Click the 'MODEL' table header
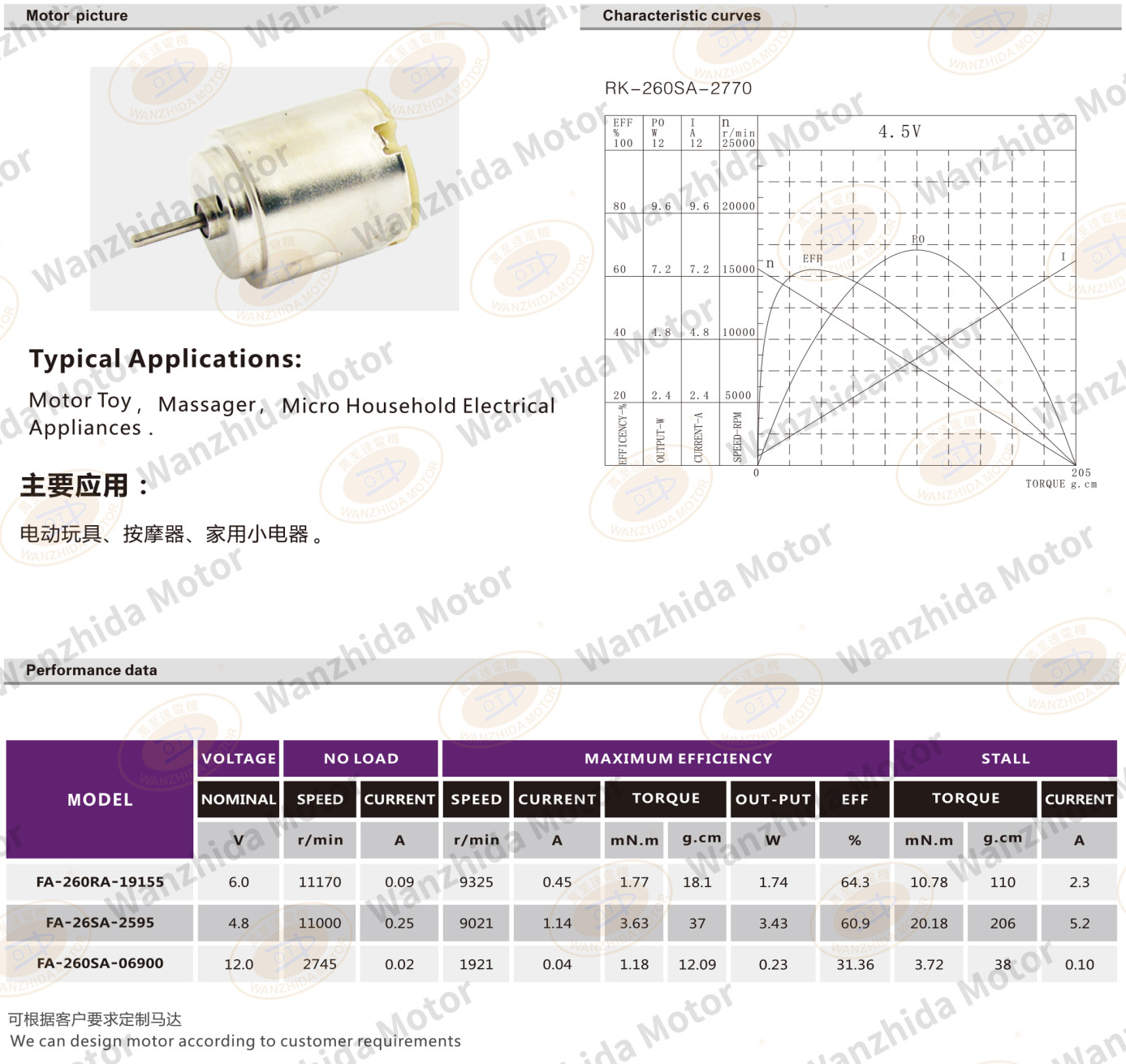Screen dimensions: 1126x1064 100,799
